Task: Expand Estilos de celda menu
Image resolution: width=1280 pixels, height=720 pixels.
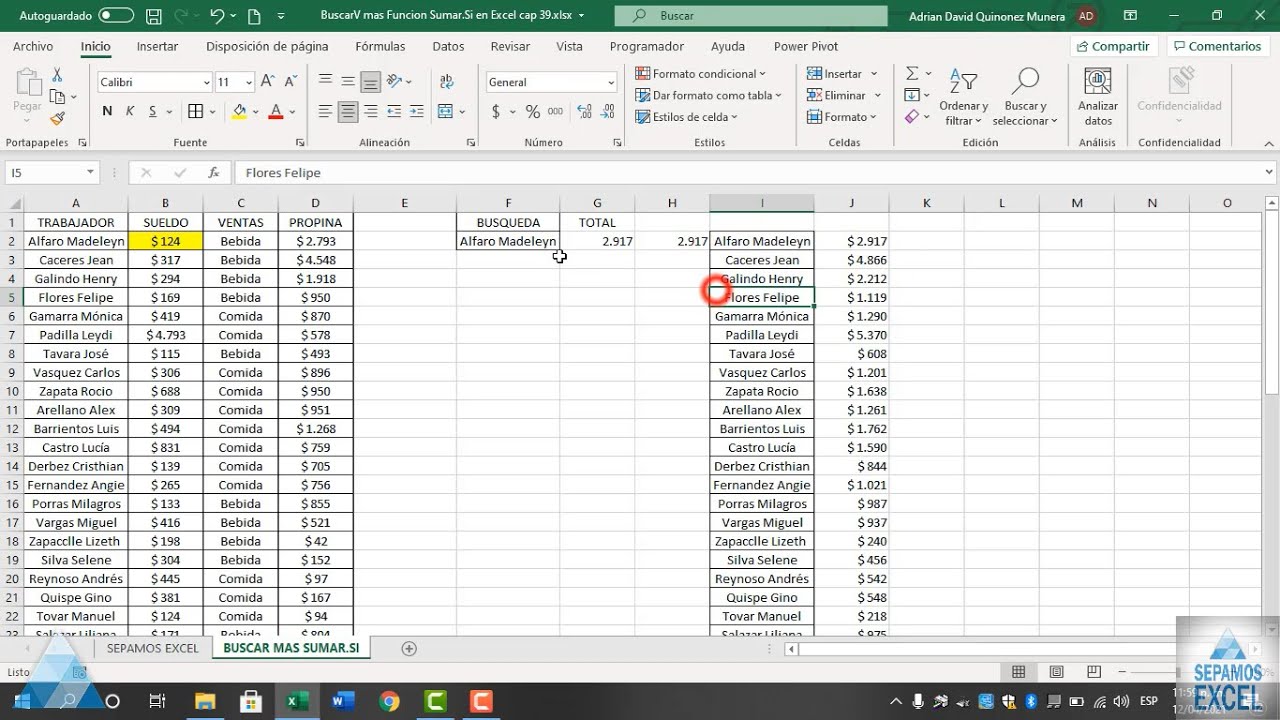Action: [x=686, y=117]
